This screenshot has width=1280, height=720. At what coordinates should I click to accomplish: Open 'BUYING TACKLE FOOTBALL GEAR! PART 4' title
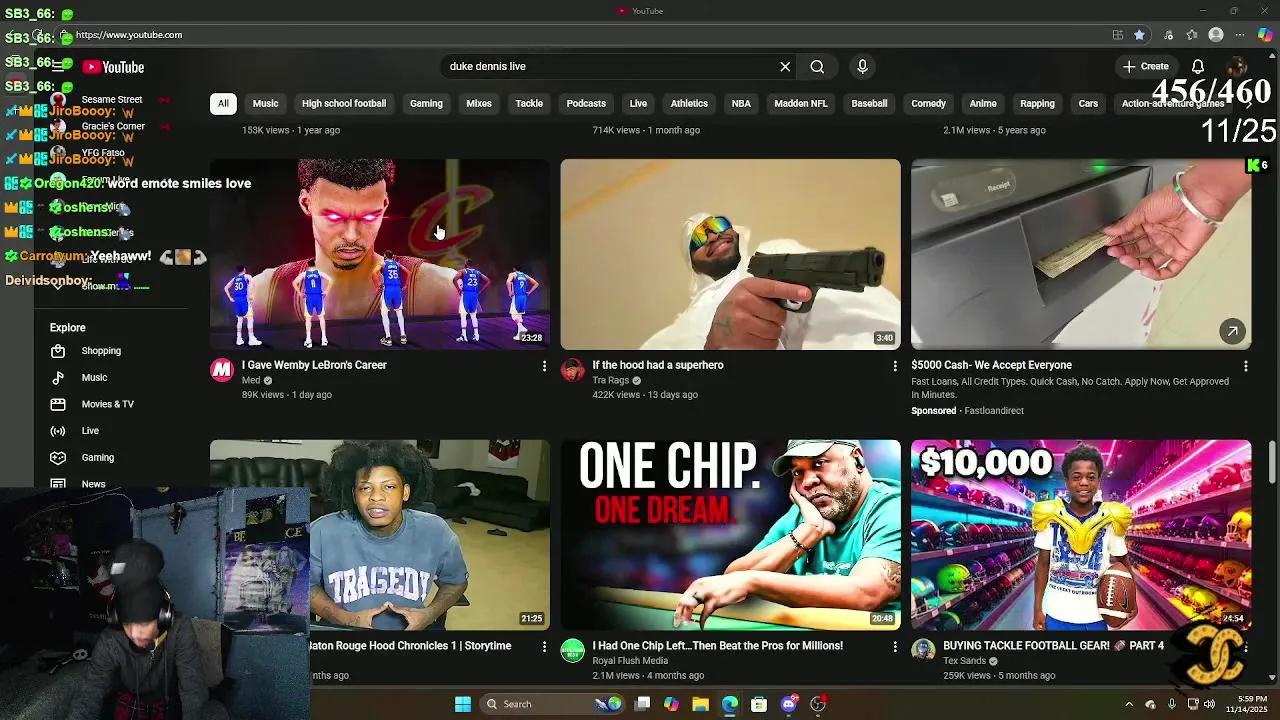[x=1053, y=647]
